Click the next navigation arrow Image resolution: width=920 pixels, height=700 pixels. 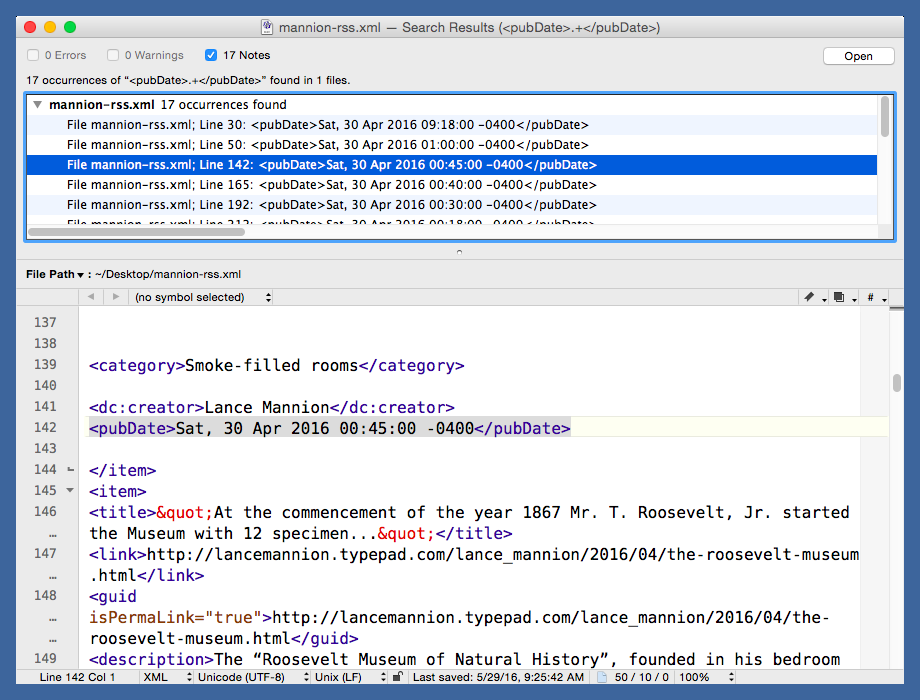coord(116,297)
